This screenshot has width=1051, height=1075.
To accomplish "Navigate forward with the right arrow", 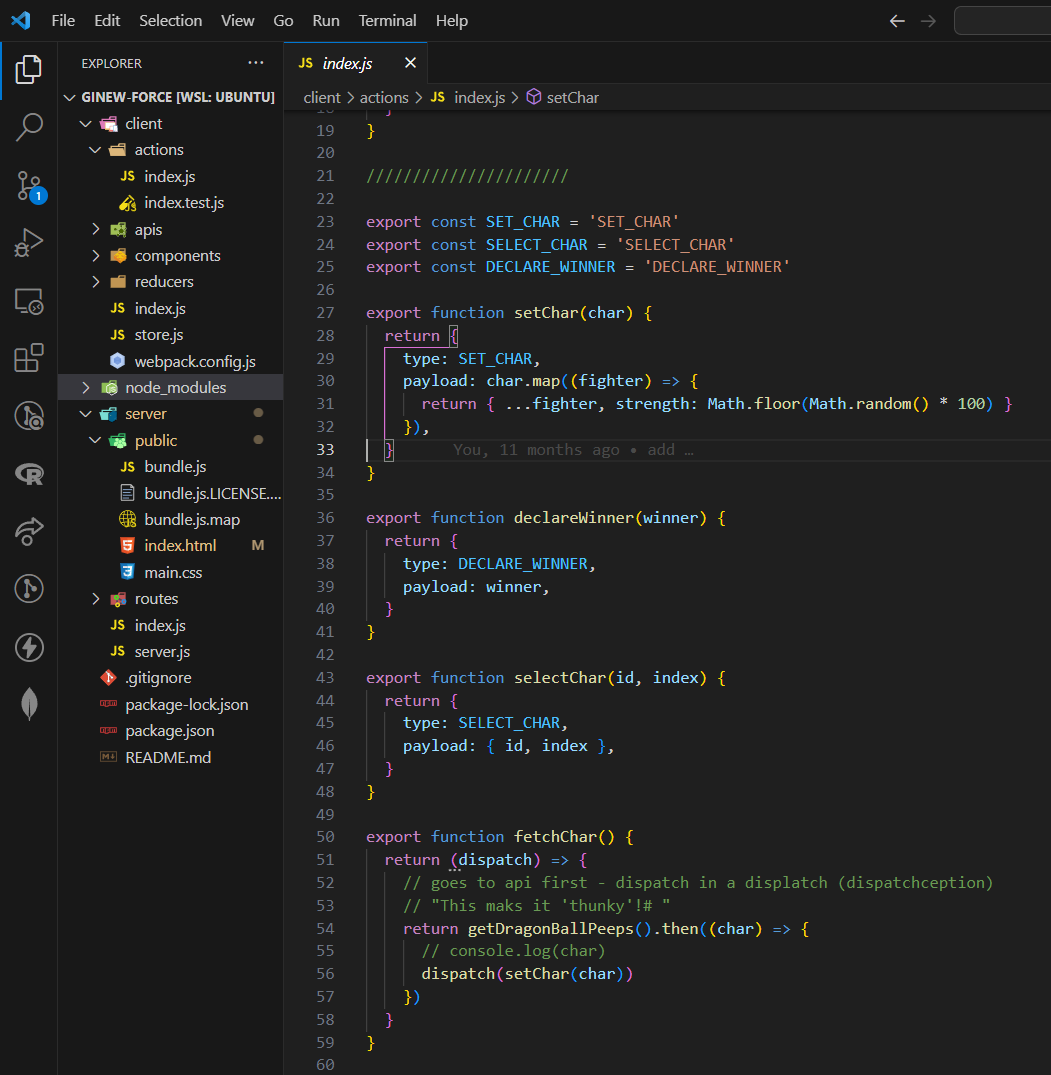I will pyautogui.click(x=928, y=21).
